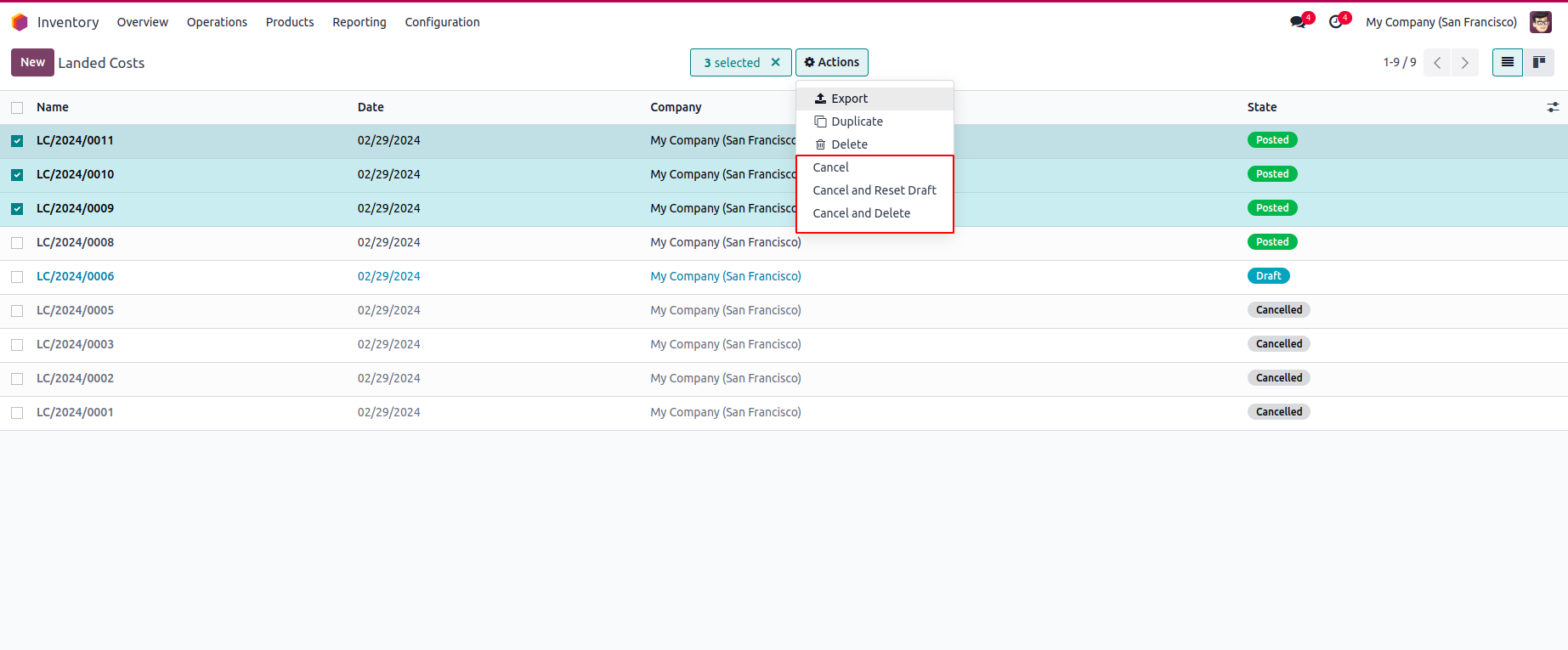1568x650 pixels.
Task: Choose Delete from the Actions menu
Action: pos(875,144)
